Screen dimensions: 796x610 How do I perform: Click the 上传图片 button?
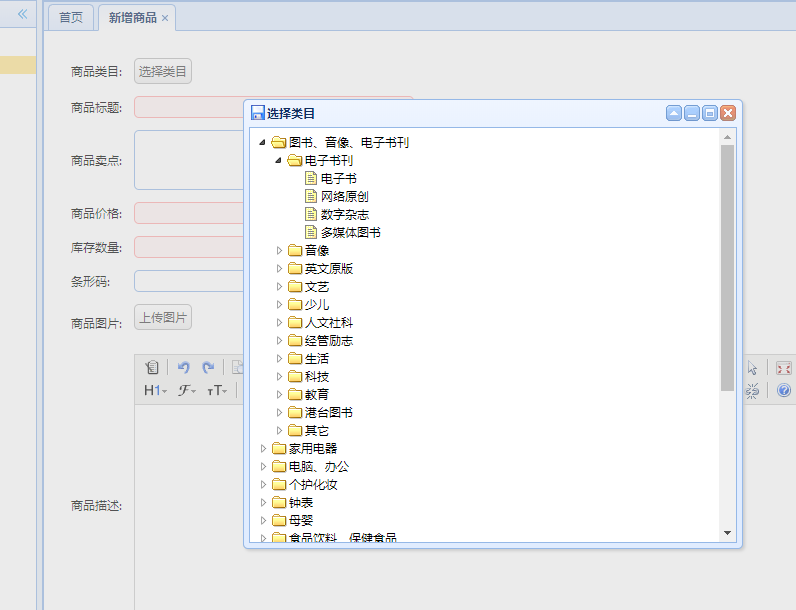(x=163, y=318)
